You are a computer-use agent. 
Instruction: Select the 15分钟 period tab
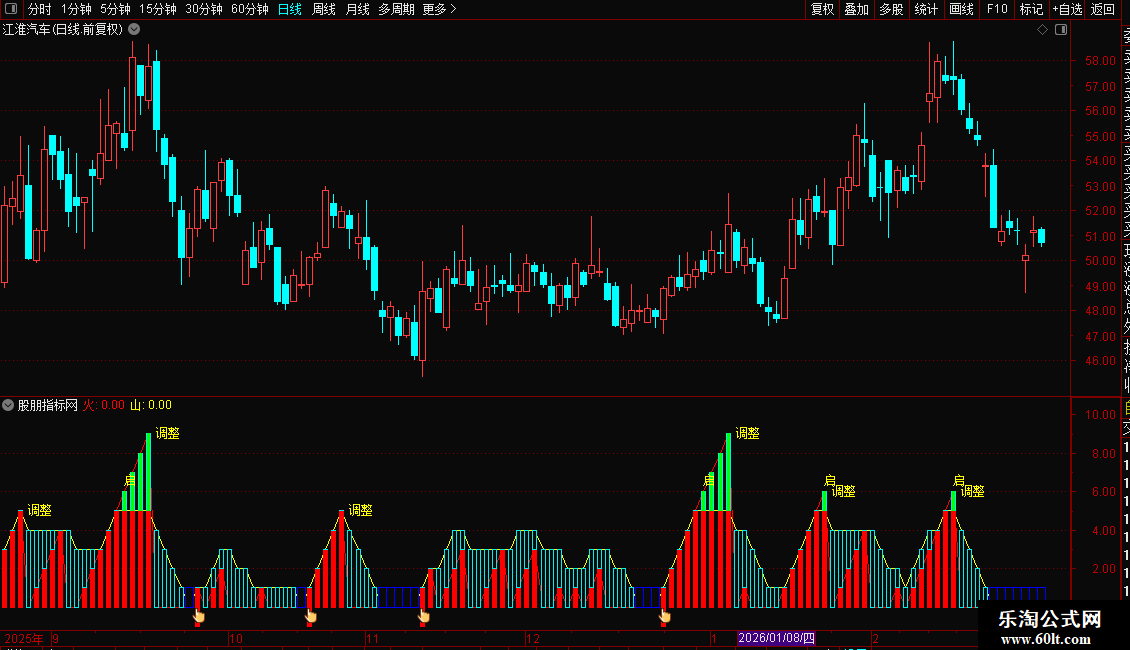click(158, 9)
